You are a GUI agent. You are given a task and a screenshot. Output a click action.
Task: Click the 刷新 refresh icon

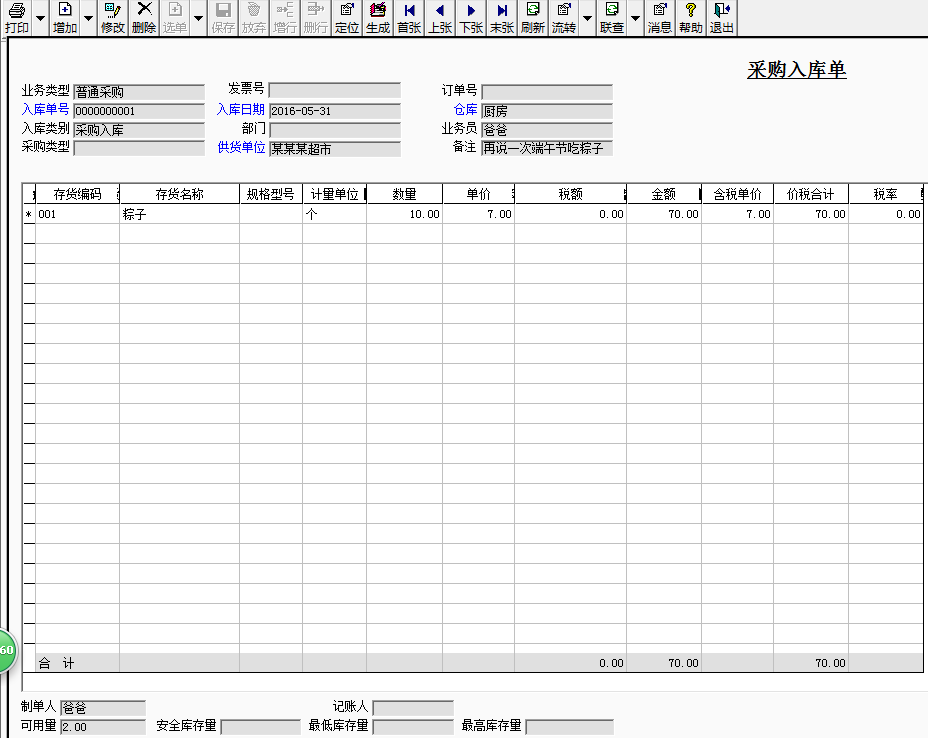pos(533,18)
